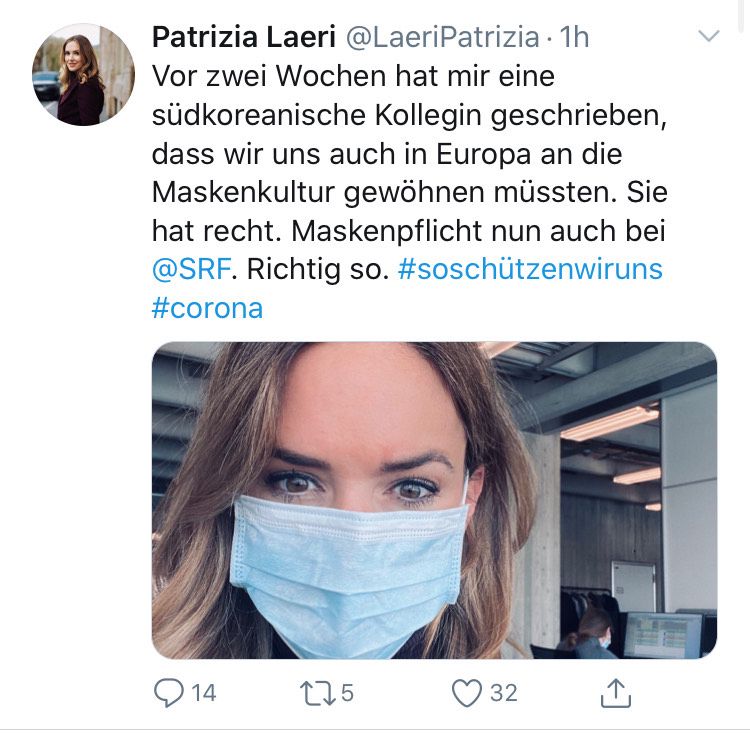The height and width of the screenshot is (735, 750).
Task: View the 14 replies count
Action: click(x=204, y=693)
